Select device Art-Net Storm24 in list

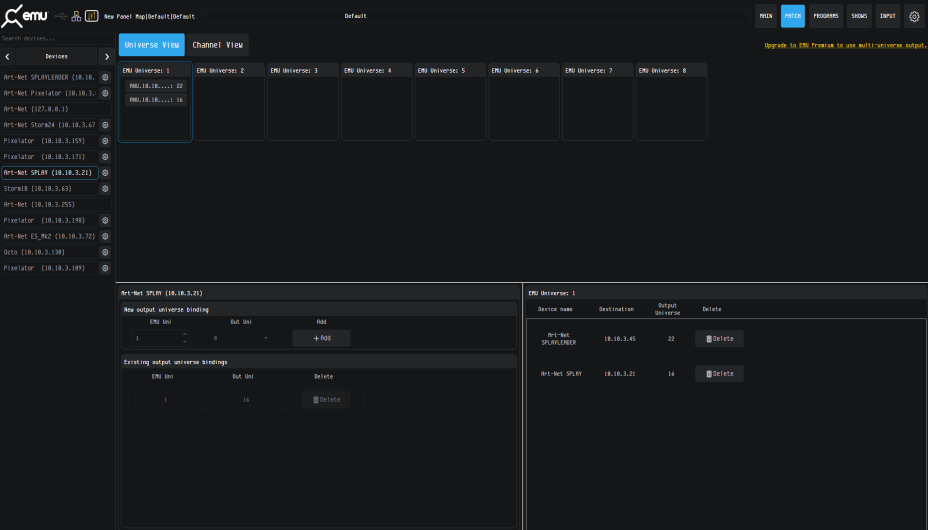(50, 125)
